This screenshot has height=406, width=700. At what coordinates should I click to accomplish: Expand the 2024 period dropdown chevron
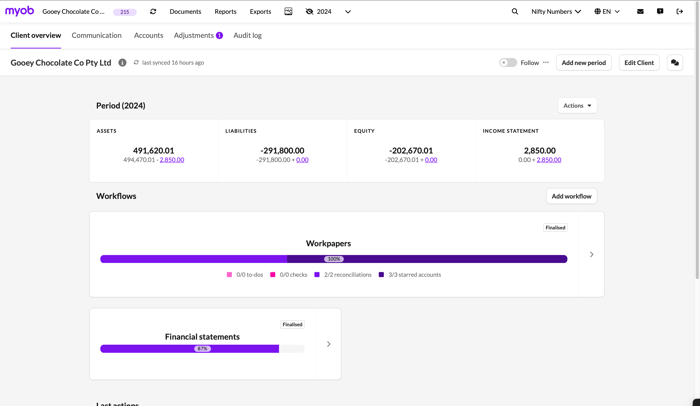pos(348,12)
